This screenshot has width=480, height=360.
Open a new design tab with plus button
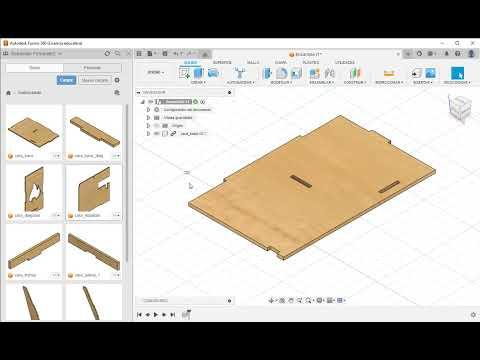coord(408,54)
